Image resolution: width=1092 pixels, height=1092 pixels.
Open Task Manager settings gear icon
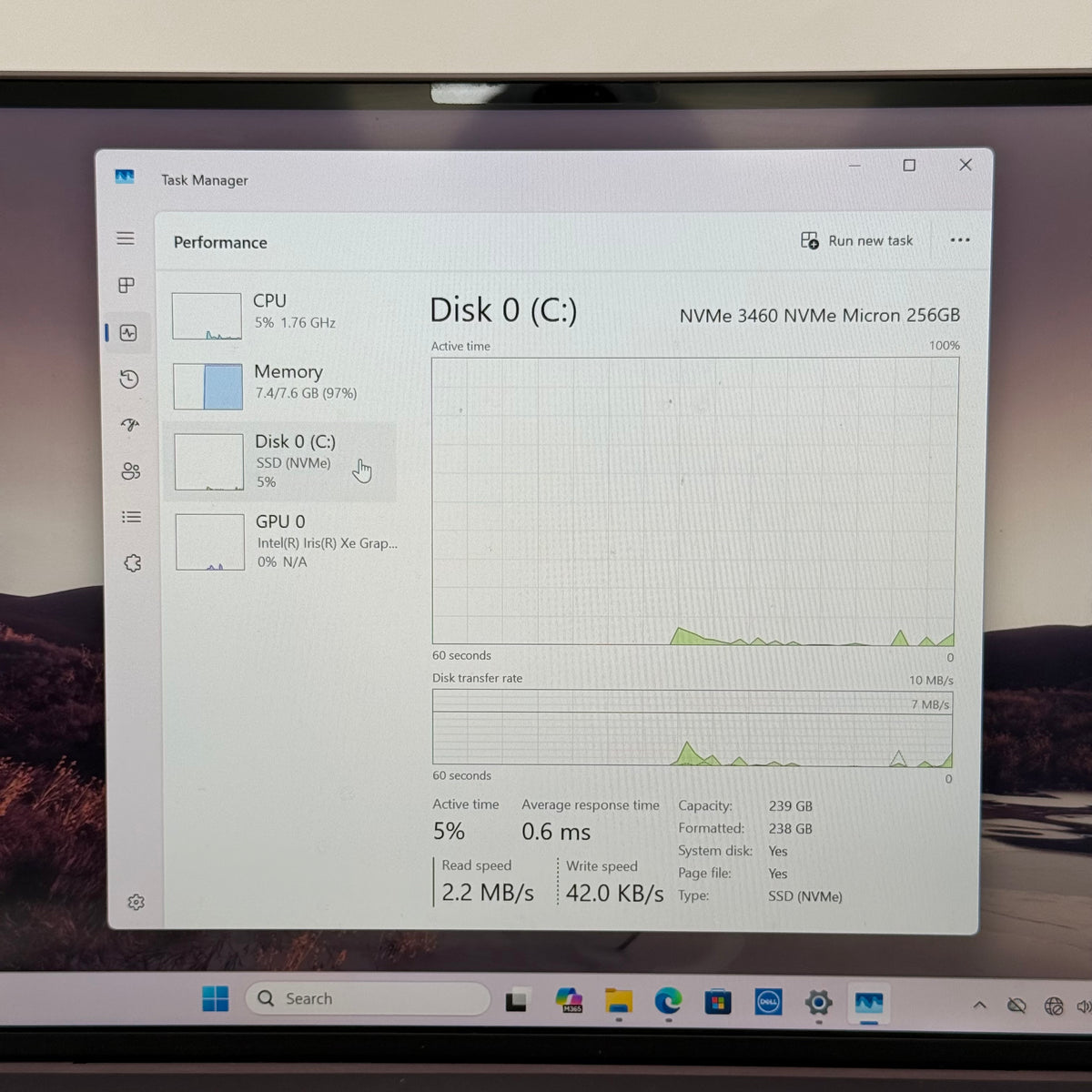pyautogui.click(x=136, y=902)
